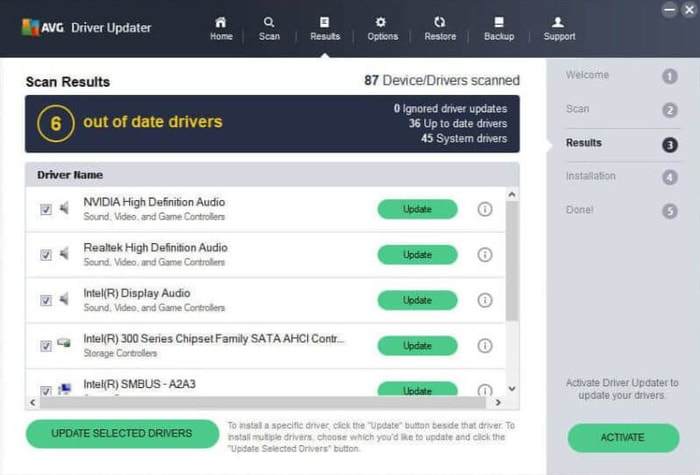Viewport: 700px width, 475px height.
Task: Click storage controller icon beside SATA AHCI driver
Action: [x=64, y=343]
